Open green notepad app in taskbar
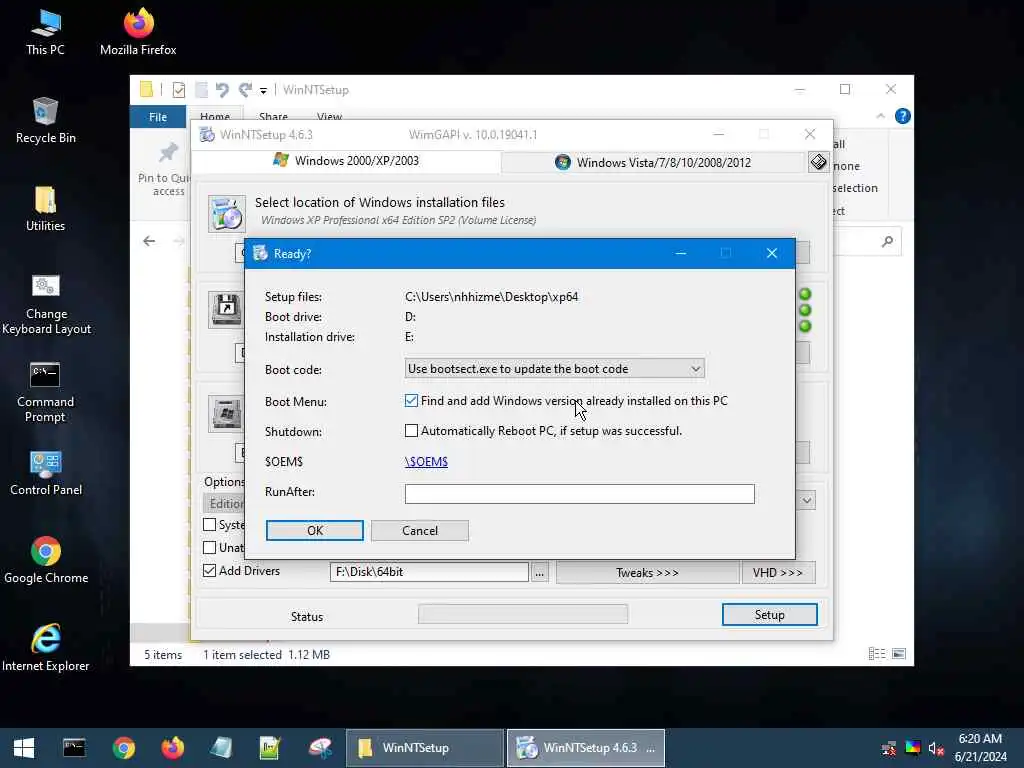1024x768 pixels. [270, 748]
